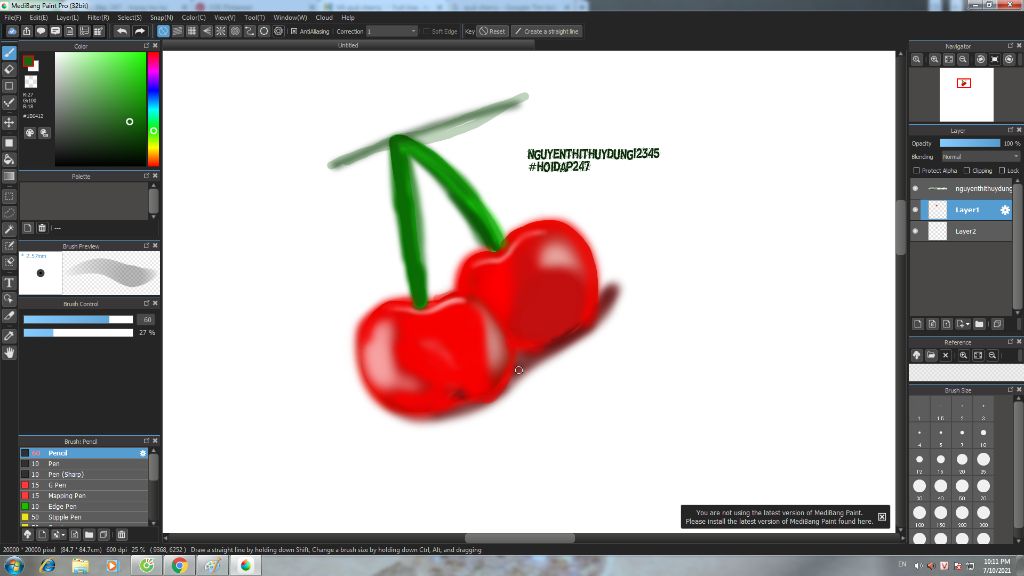Select the transparent color swatch
Viewport: 1024px width, 576px height.
31,82
